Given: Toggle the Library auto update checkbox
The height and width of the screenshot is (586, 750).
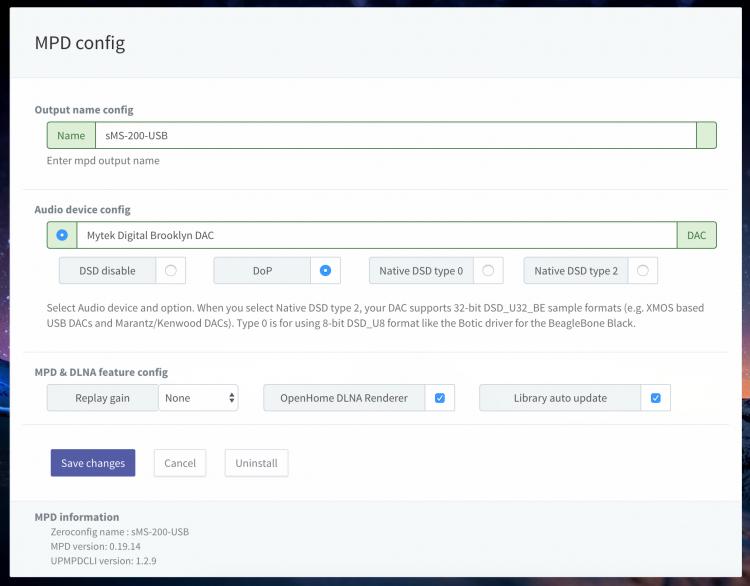Looking at the screenshot, I should point(656,398).
